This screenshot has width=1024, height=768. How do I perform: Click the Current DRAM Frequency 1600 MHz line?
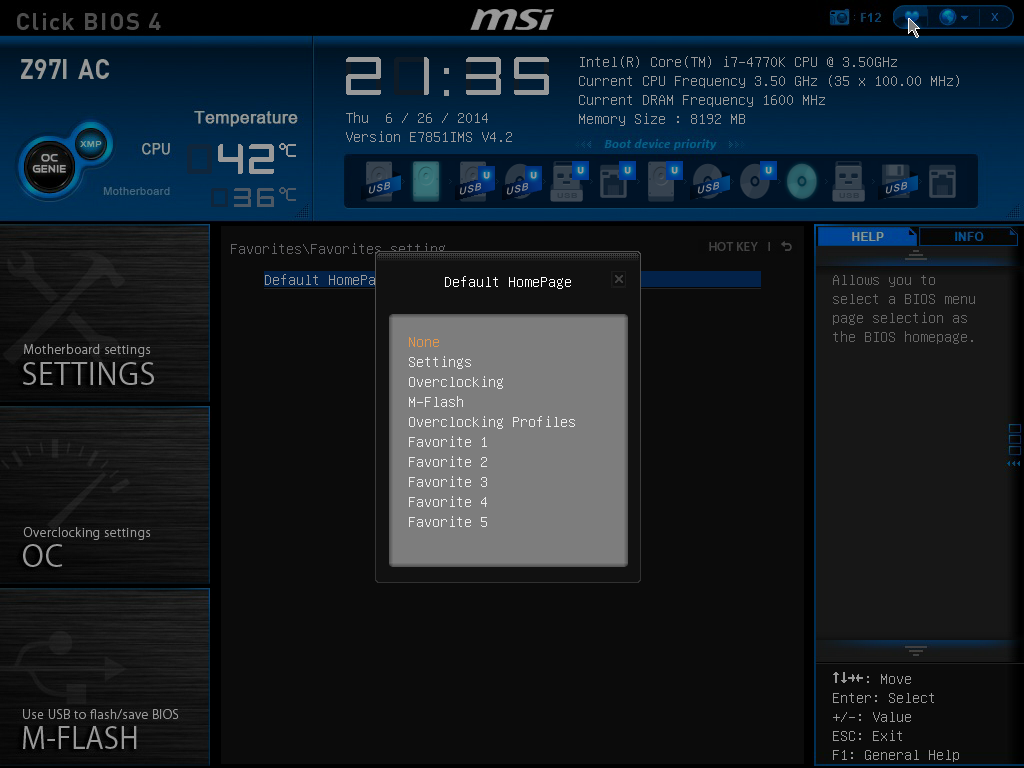701,101
